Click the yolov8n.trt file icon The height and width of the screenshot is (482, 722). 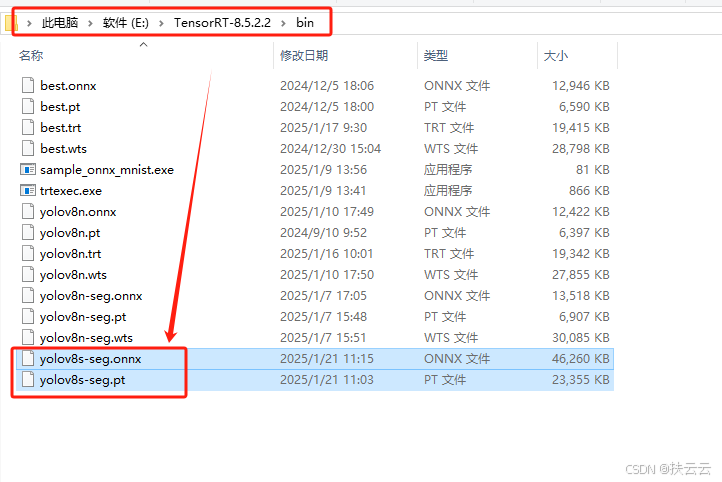[28, 254]
